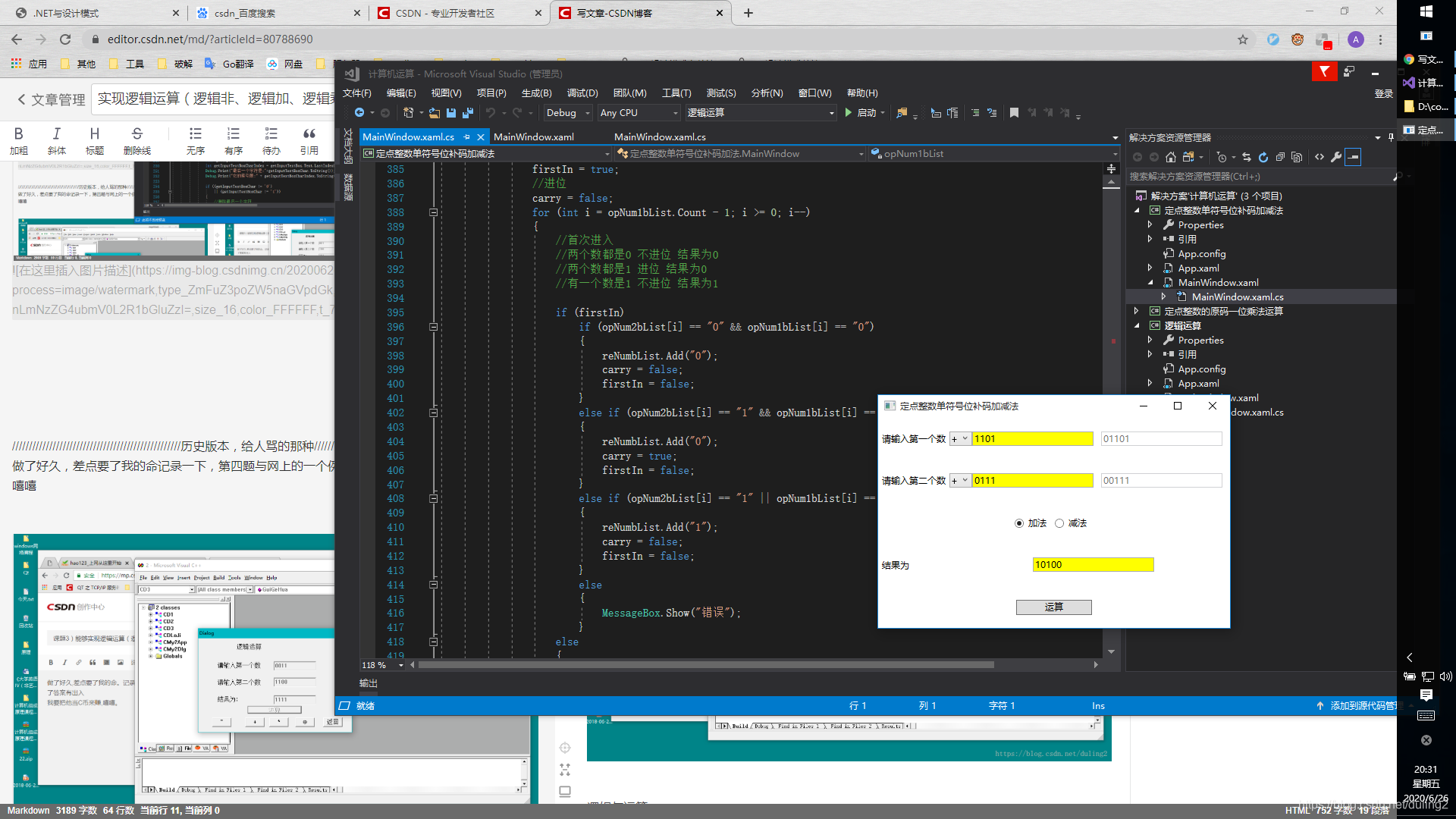Click the toolbar bookmark icon
The height and width of the screenshot is (819, 1456).
coord(1014,113)
